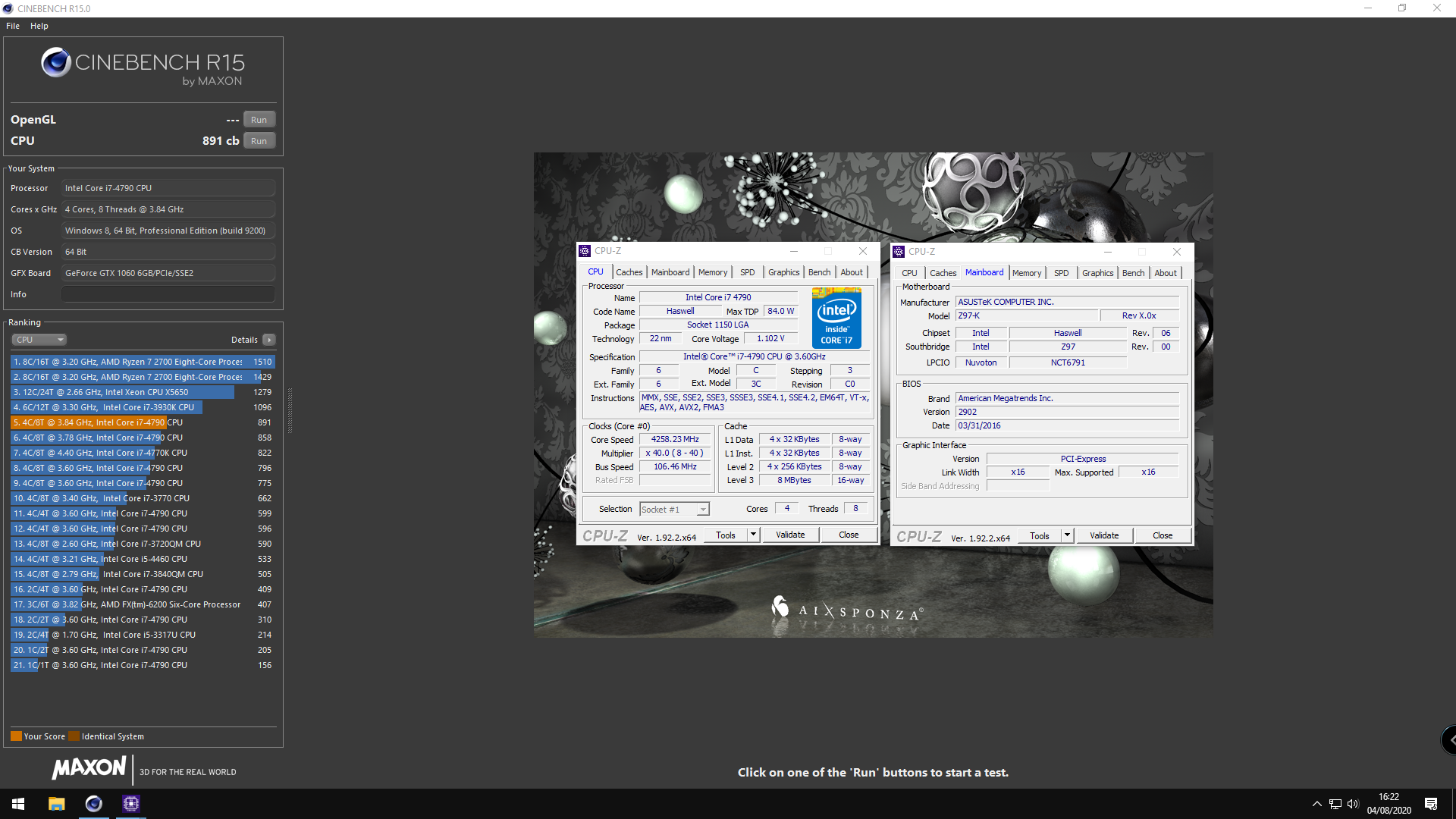The width and height of the screenshot is (1456, 819).
Task: Open About tab in right CPU-Z window
Action: 1166,273
